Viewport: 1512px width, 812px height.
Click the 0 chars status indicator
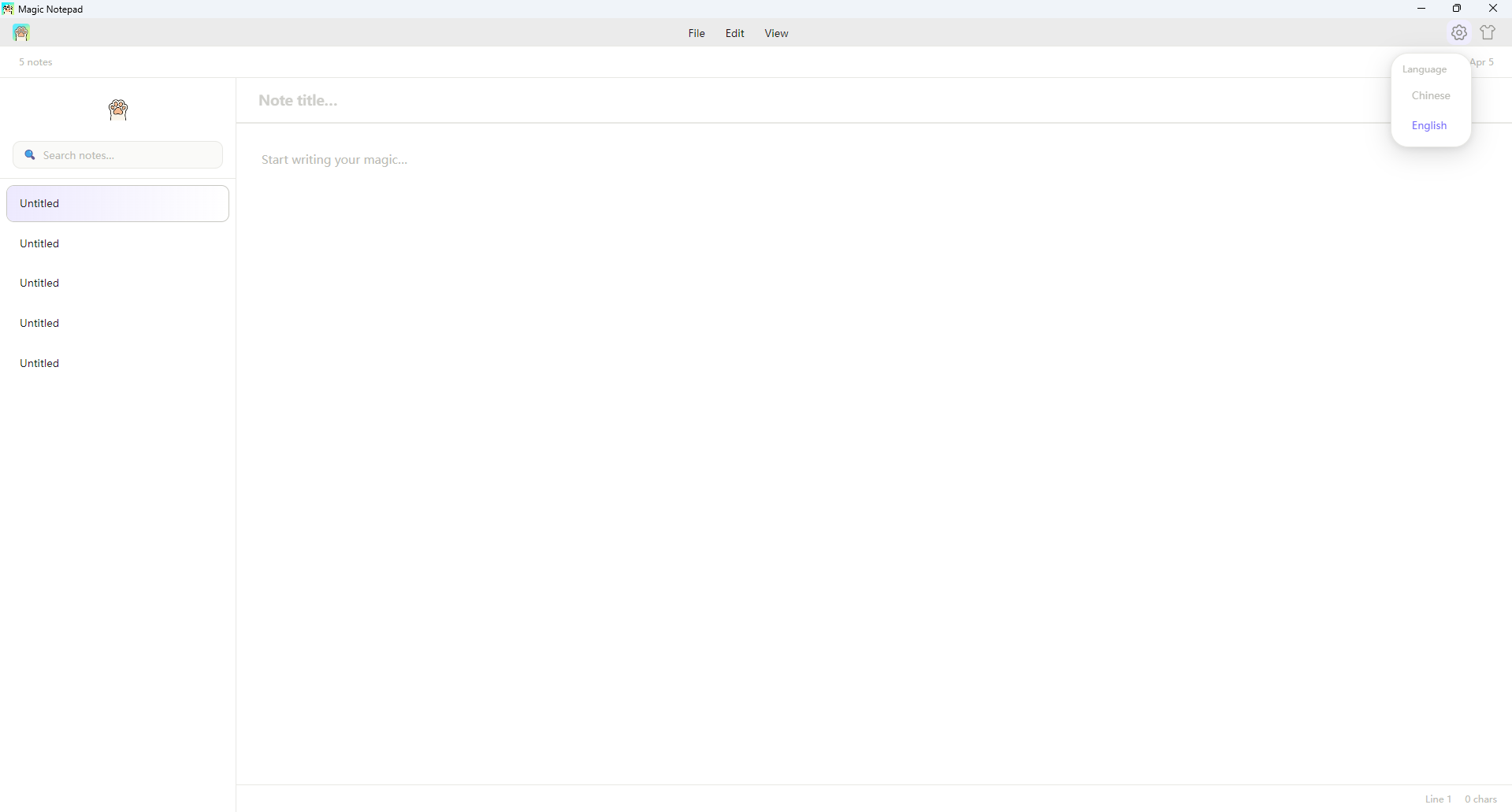1481,799
